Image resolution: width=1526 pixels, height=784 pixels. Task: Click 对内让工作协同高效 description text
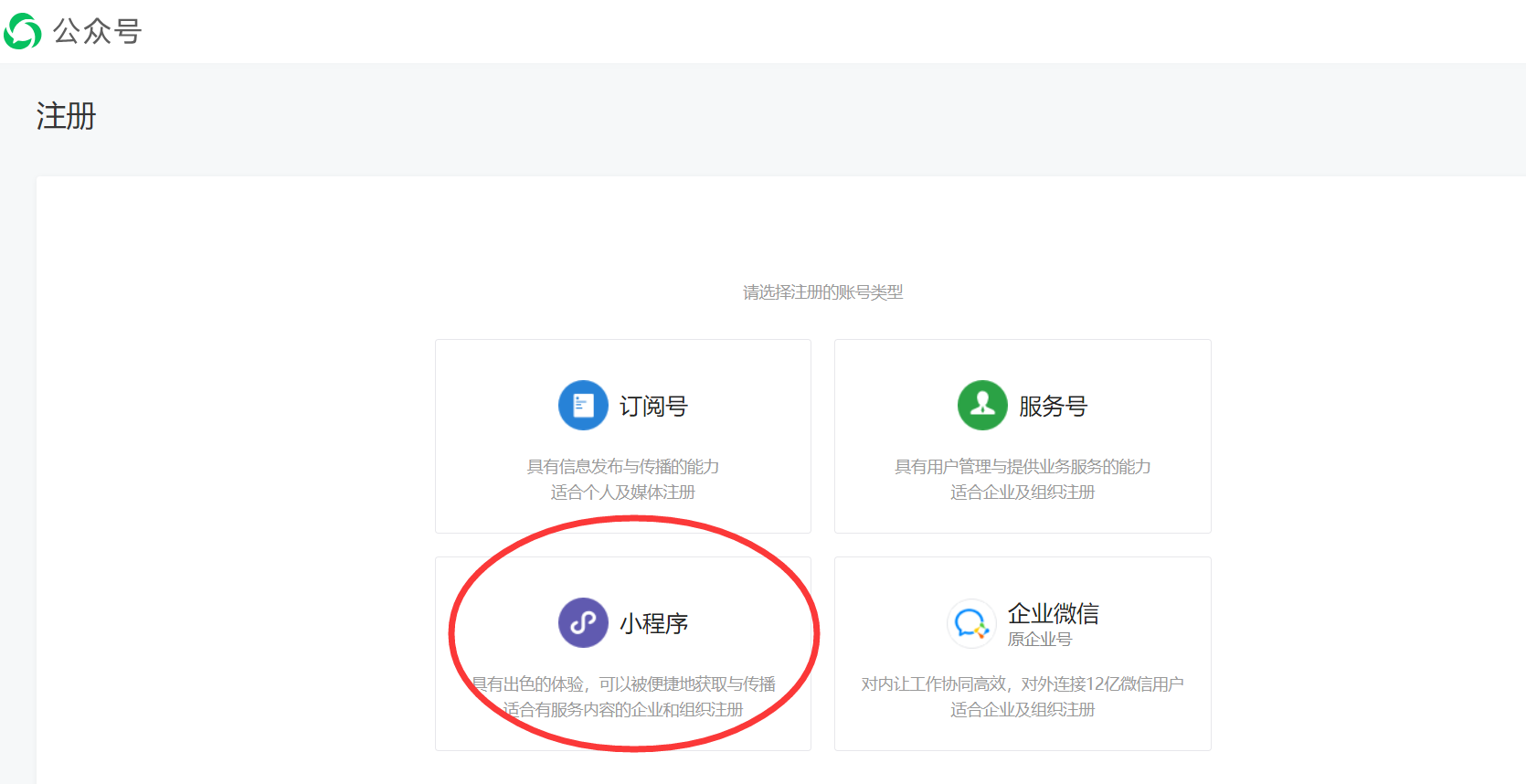point(1022,684)
